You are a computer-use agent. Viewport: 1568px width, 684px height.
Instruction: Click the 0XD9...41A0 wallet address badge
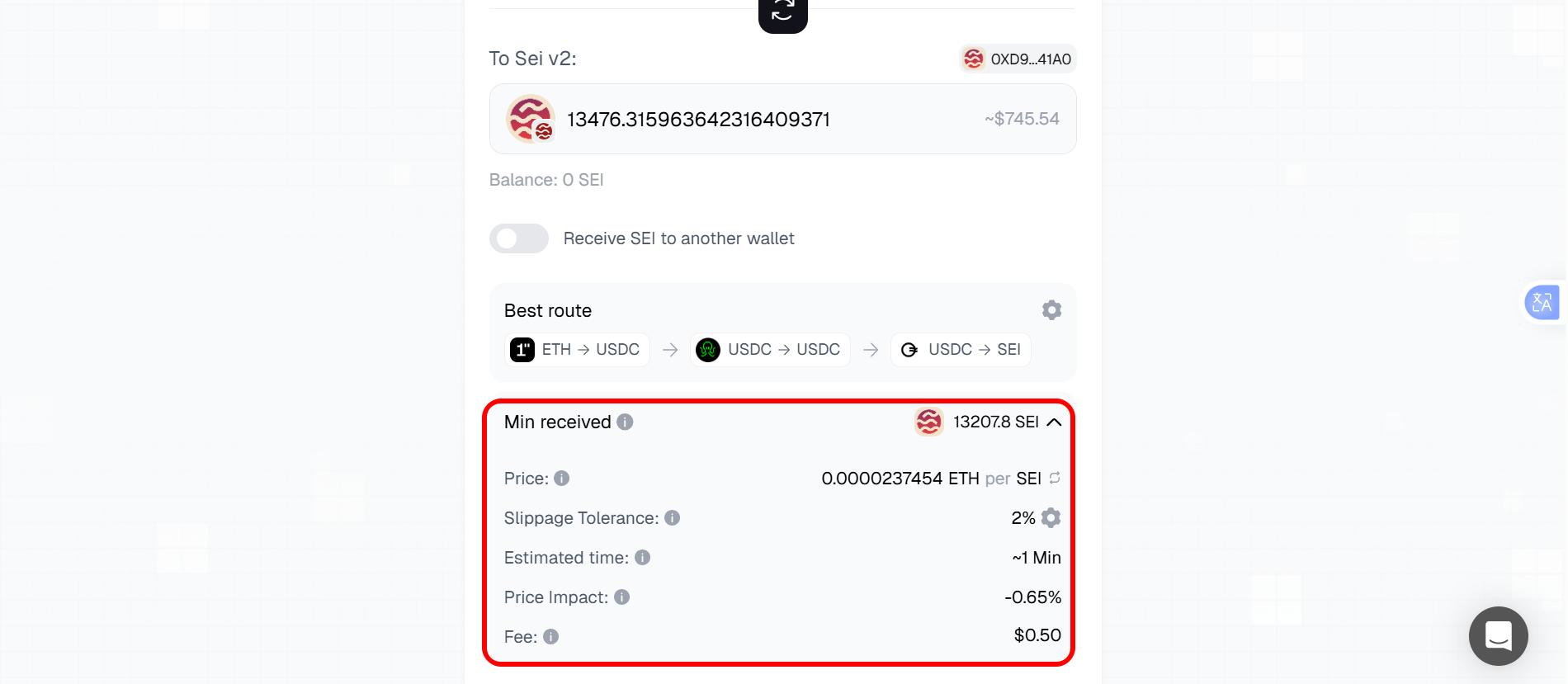pos(1018,59)
